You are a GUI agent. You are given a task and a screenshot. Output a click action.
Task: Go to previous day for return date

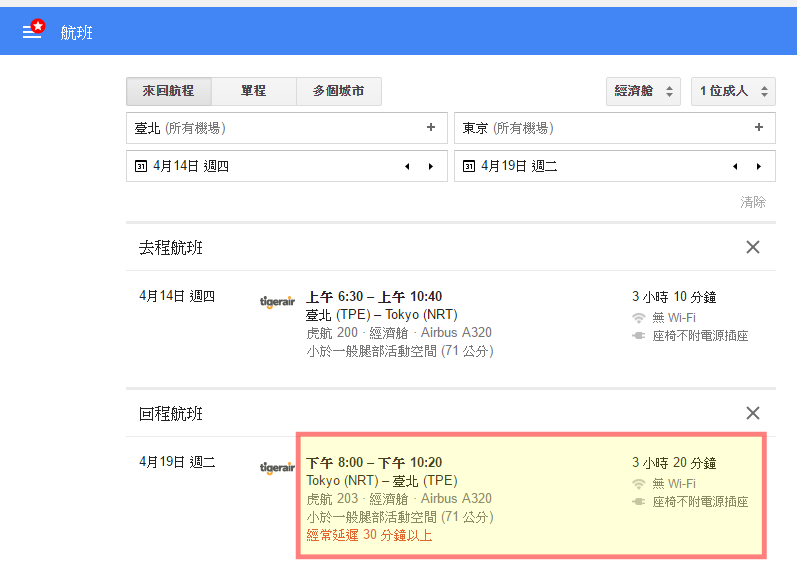coord(735,166)
